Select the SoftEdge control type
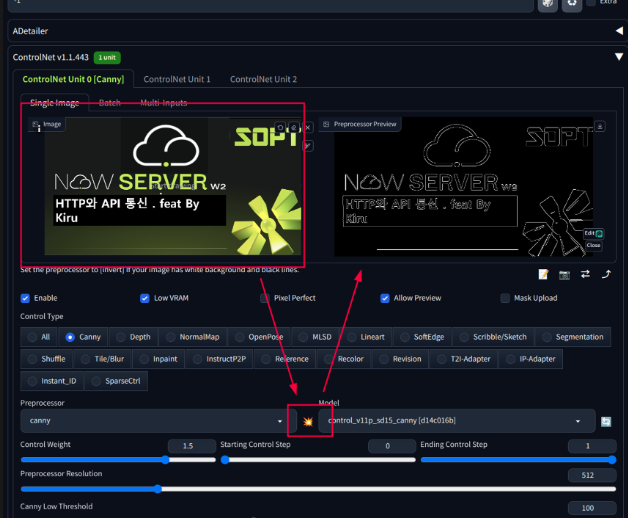 (422, 337)
